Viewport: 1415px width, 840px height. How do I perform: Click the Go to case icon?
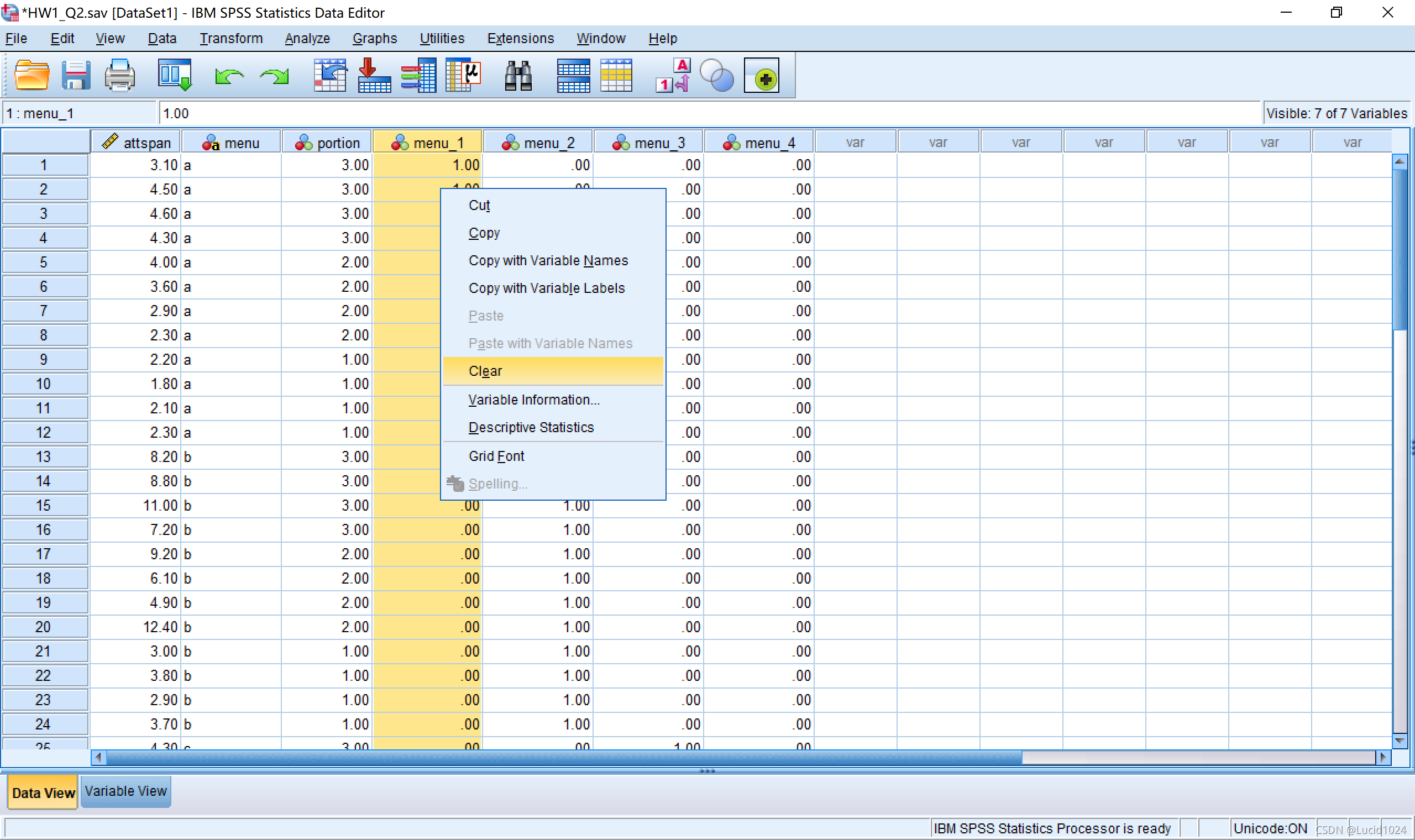(330, 75)
